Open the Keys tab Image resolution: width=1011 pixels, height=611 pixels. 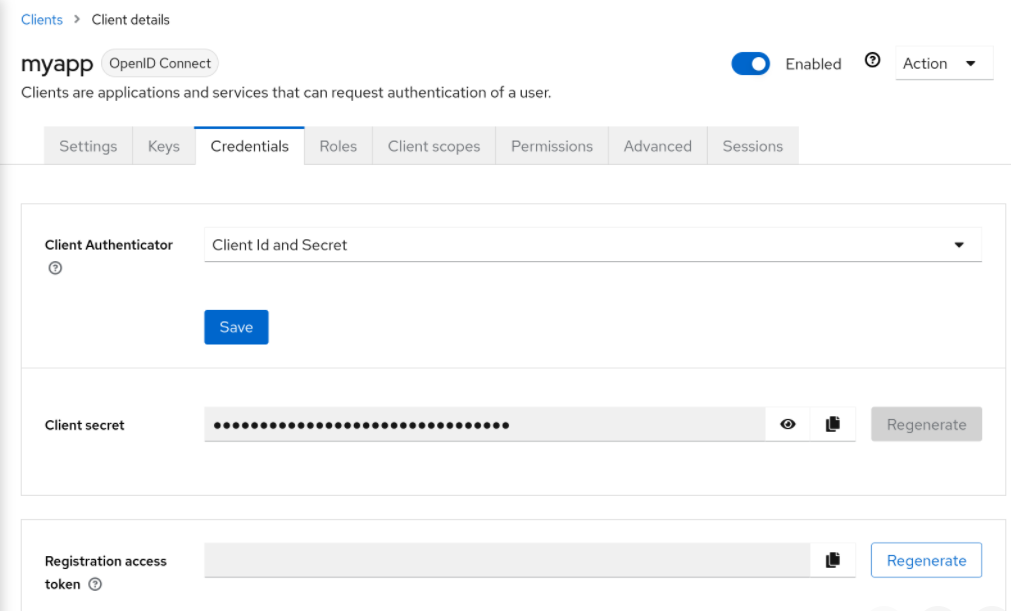click(163, 145)
